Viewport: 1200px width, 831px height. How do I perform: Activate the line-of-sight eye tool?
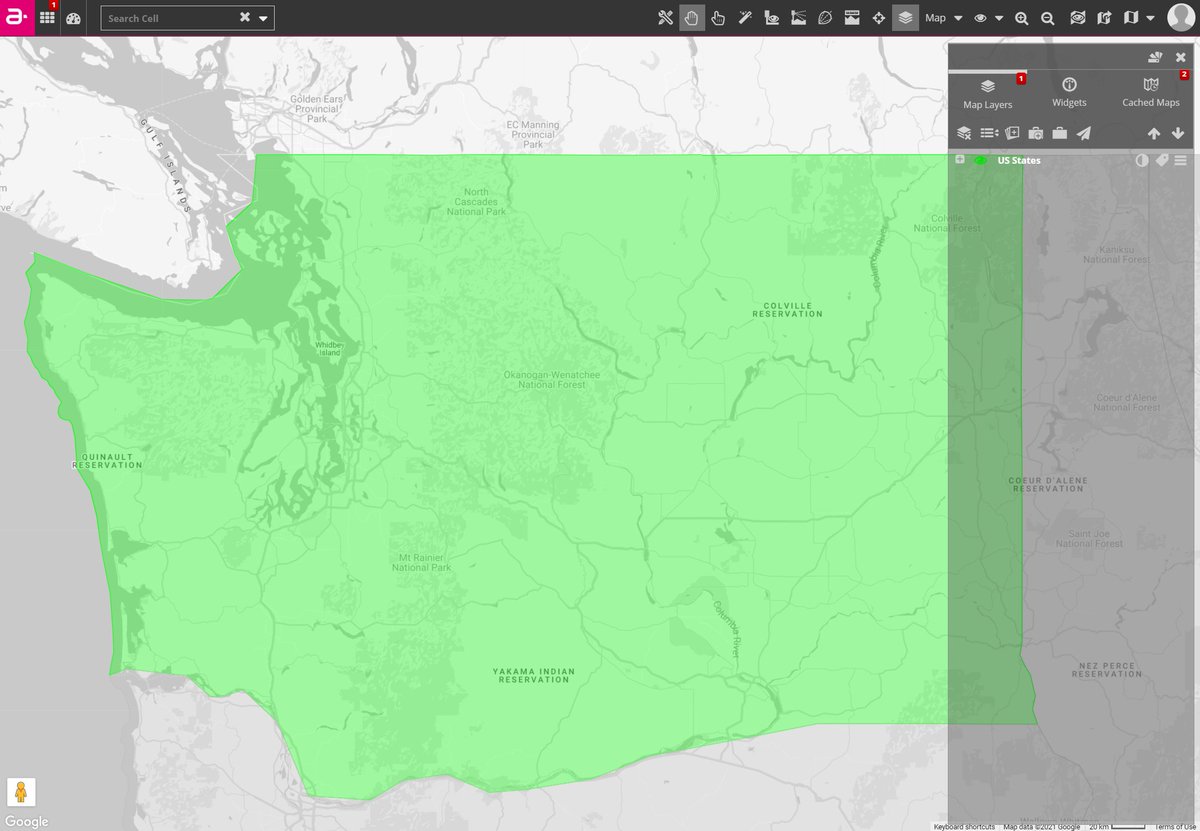point(771,18)
